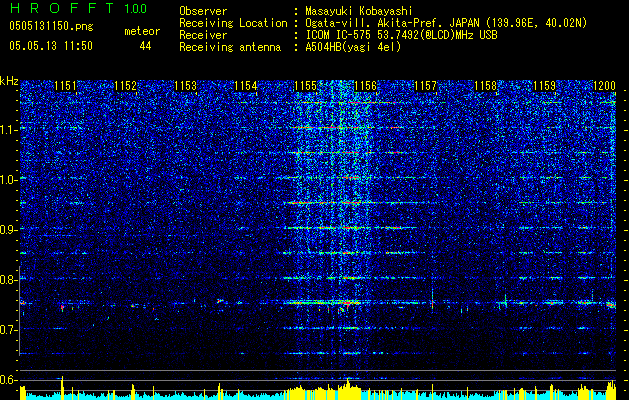The height and width of the screenshot is (400, 629).
Task: Click the 'Observer' field label
Action: point(203,11)
